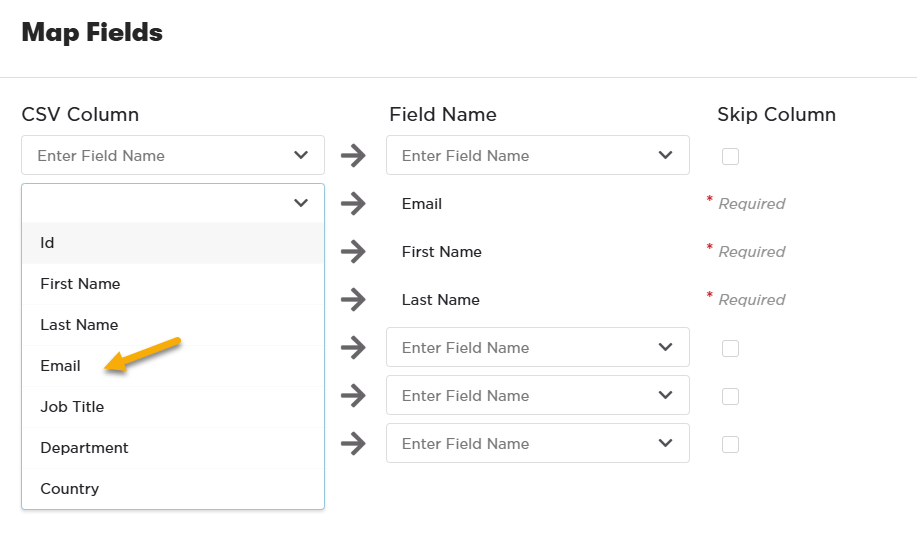Click the arrow icon in the top mapping row
This screenshot has height=535, width=917.
[353, 156]
